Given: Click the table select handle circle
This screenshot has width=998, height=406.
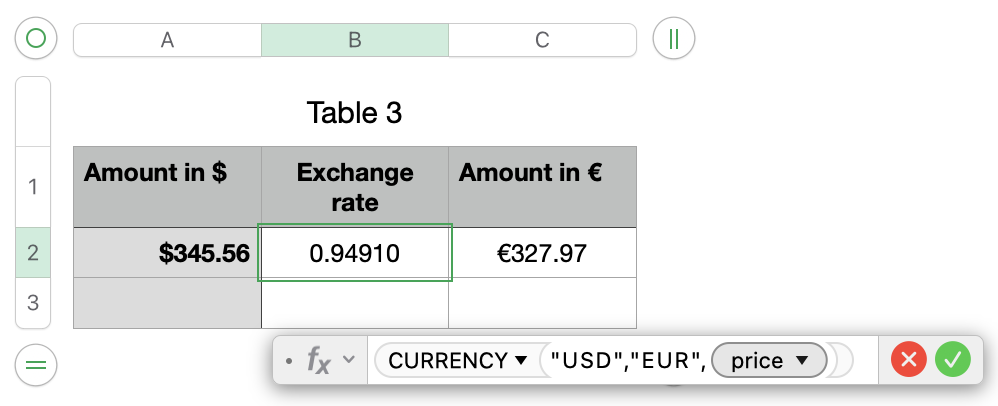Looking at the screenshot, I should 36,40.
